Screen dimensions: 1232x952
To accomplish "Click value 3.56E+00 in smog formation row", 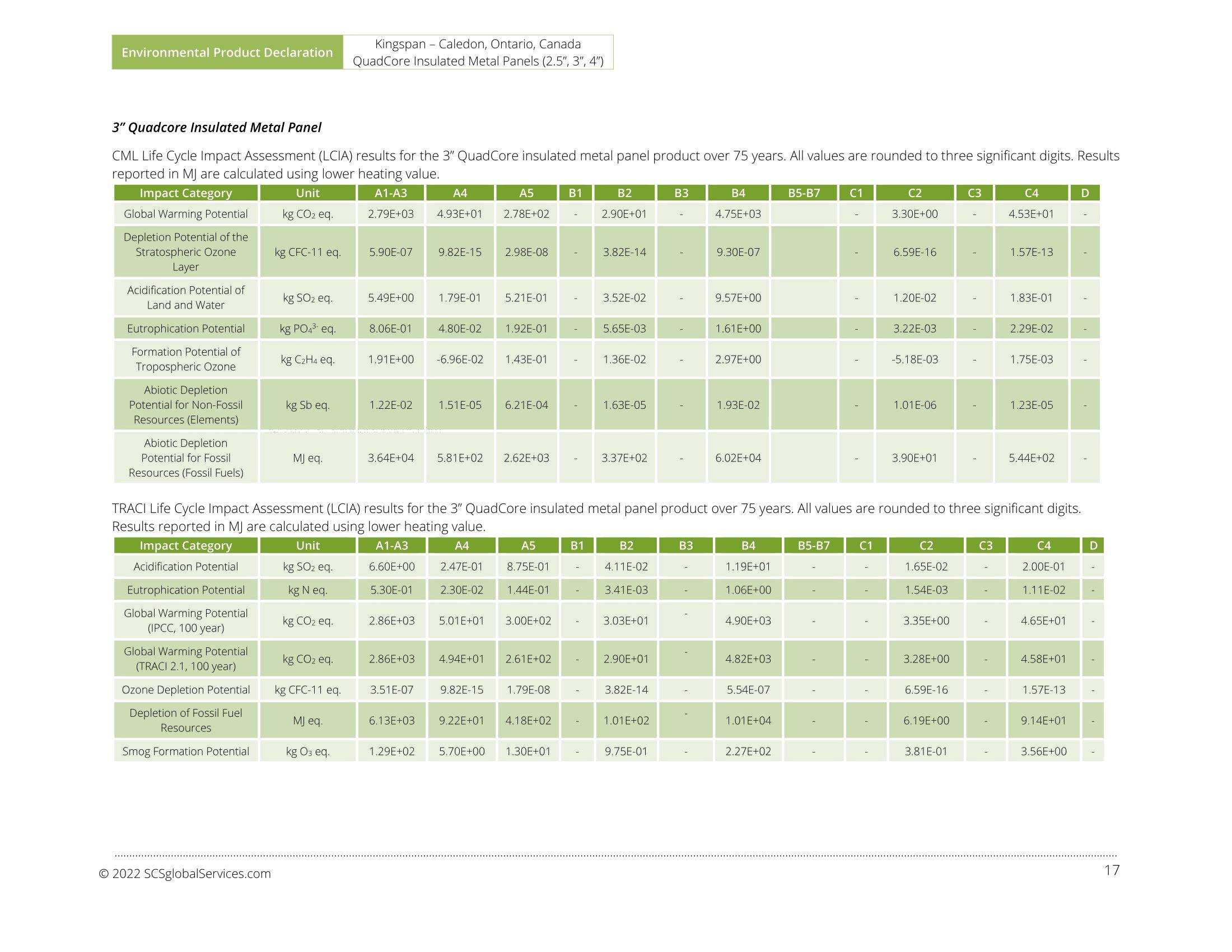I will [x=1044, y=751].
